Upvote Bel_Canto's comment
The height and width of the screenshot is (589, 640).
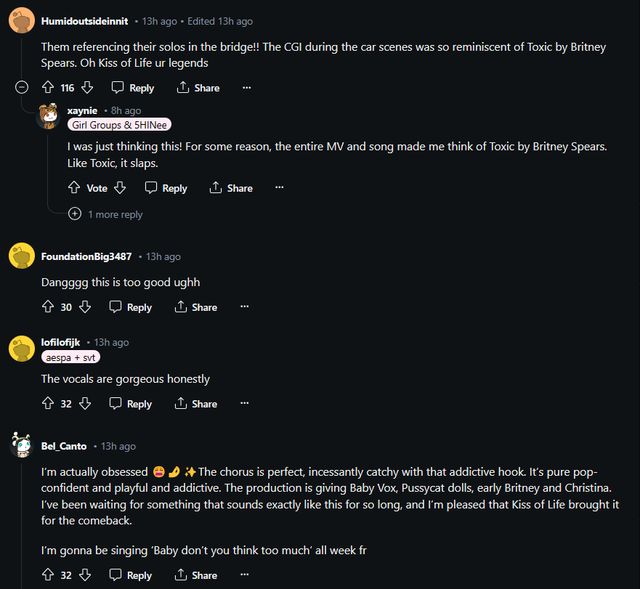[x=48, y=575]
